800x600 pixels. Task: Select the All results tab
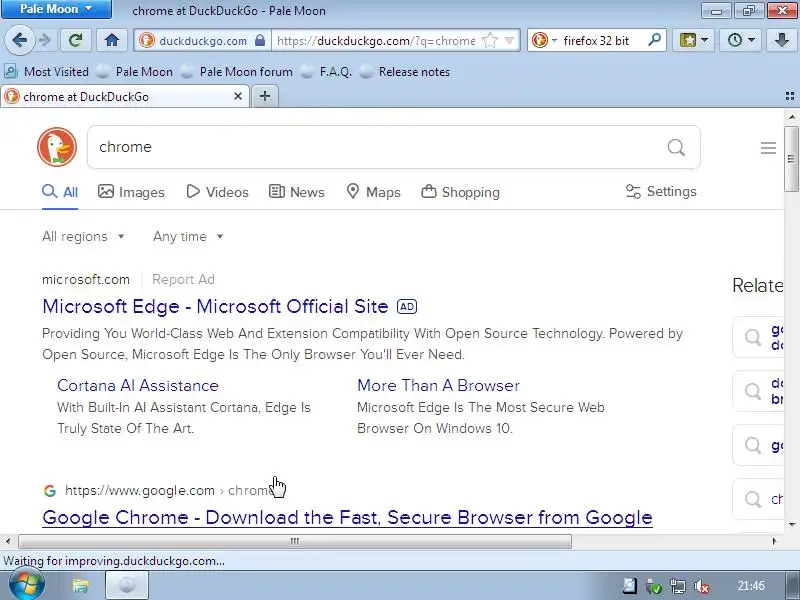(x=60, y=192)
